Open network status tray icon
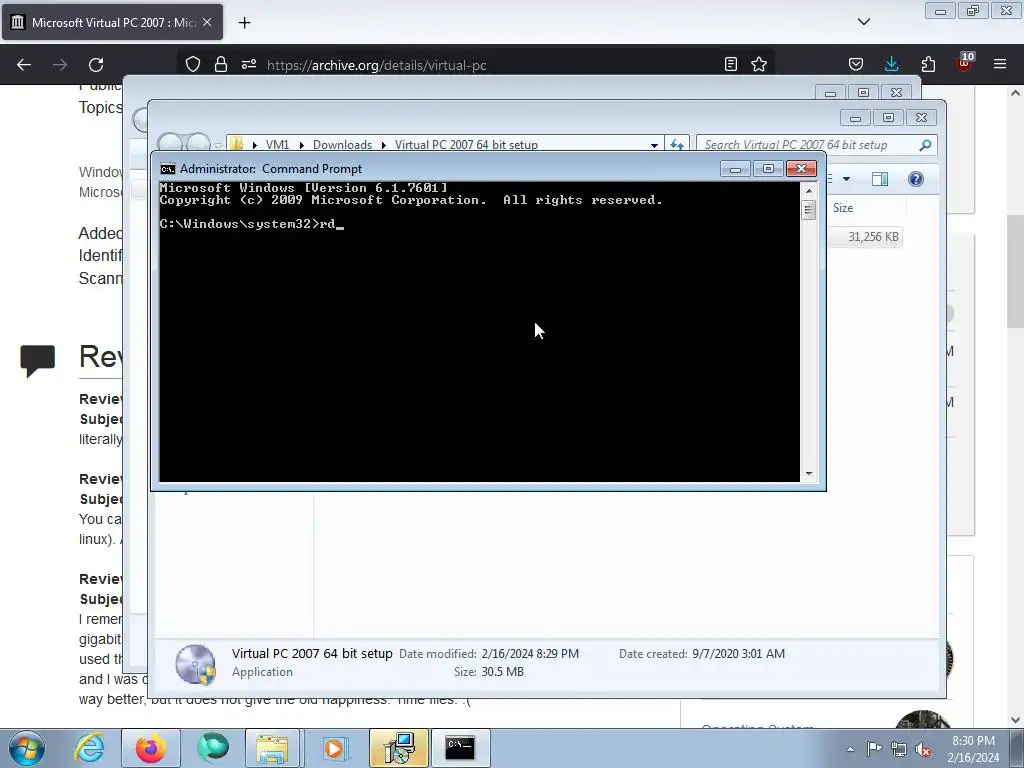 pos(899,749)
